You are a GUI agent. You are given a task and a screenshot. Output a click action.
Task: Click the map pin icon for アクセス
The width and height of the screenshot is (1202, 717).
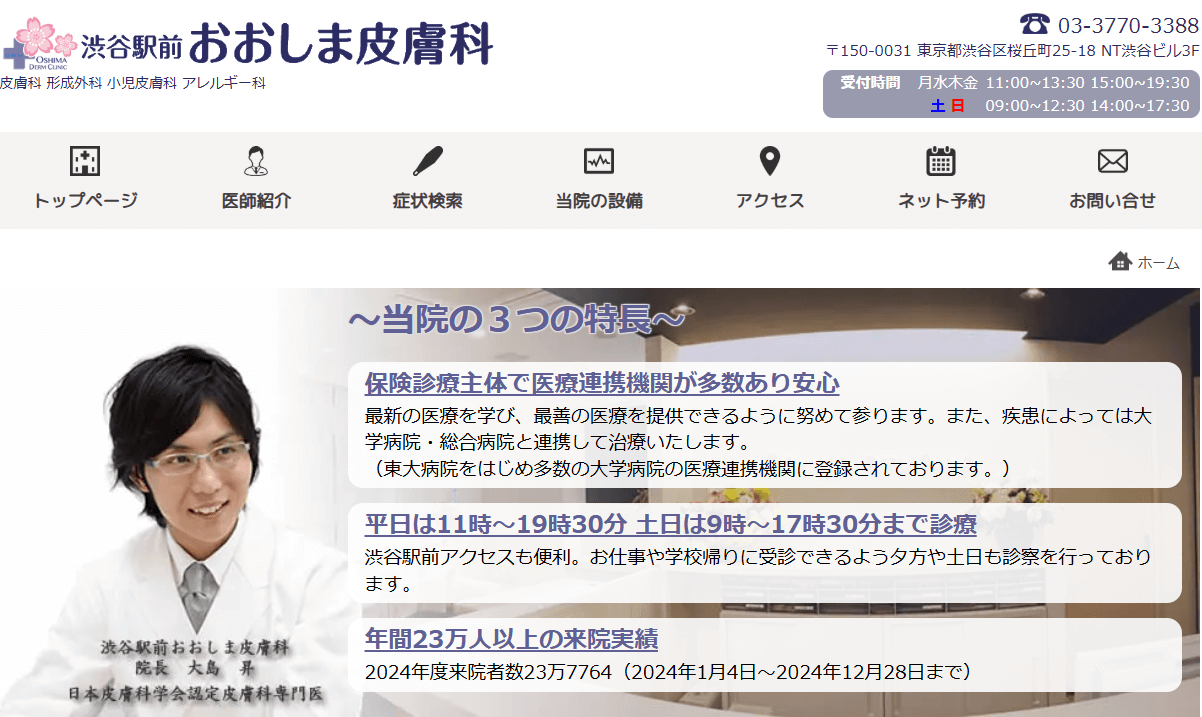click(769, 161)
